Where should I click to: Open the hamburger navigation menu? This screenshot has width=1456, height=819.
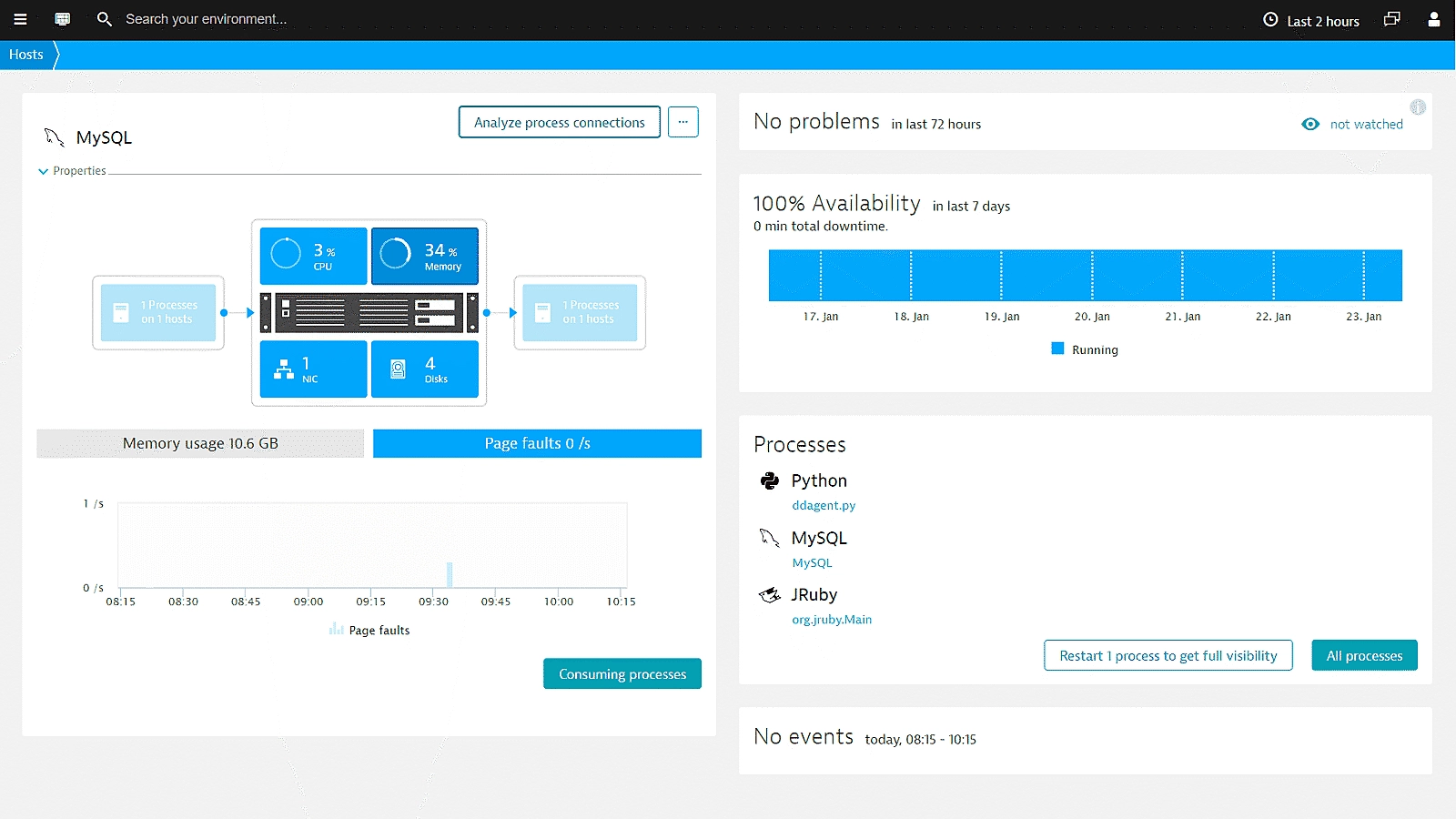(20, 19)
